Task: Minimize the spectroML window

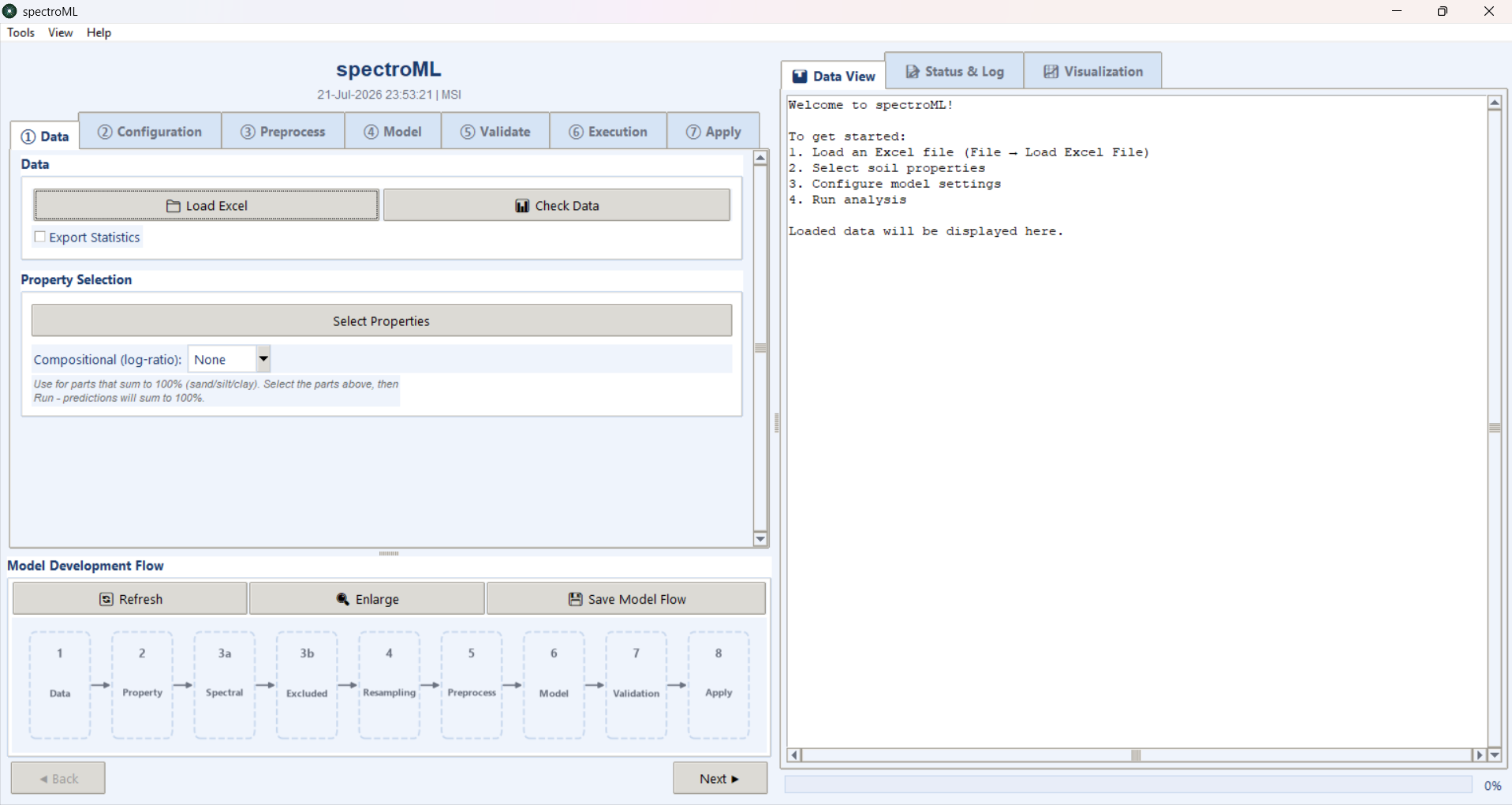Action: click(x=1397, y=11)
